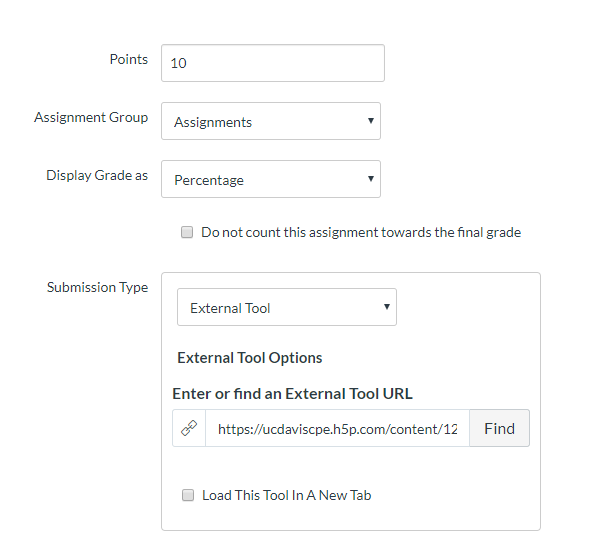Enable 'Do not count this assignment' checkbox
This screenshot has height=540, width=591.
(187, 232)
